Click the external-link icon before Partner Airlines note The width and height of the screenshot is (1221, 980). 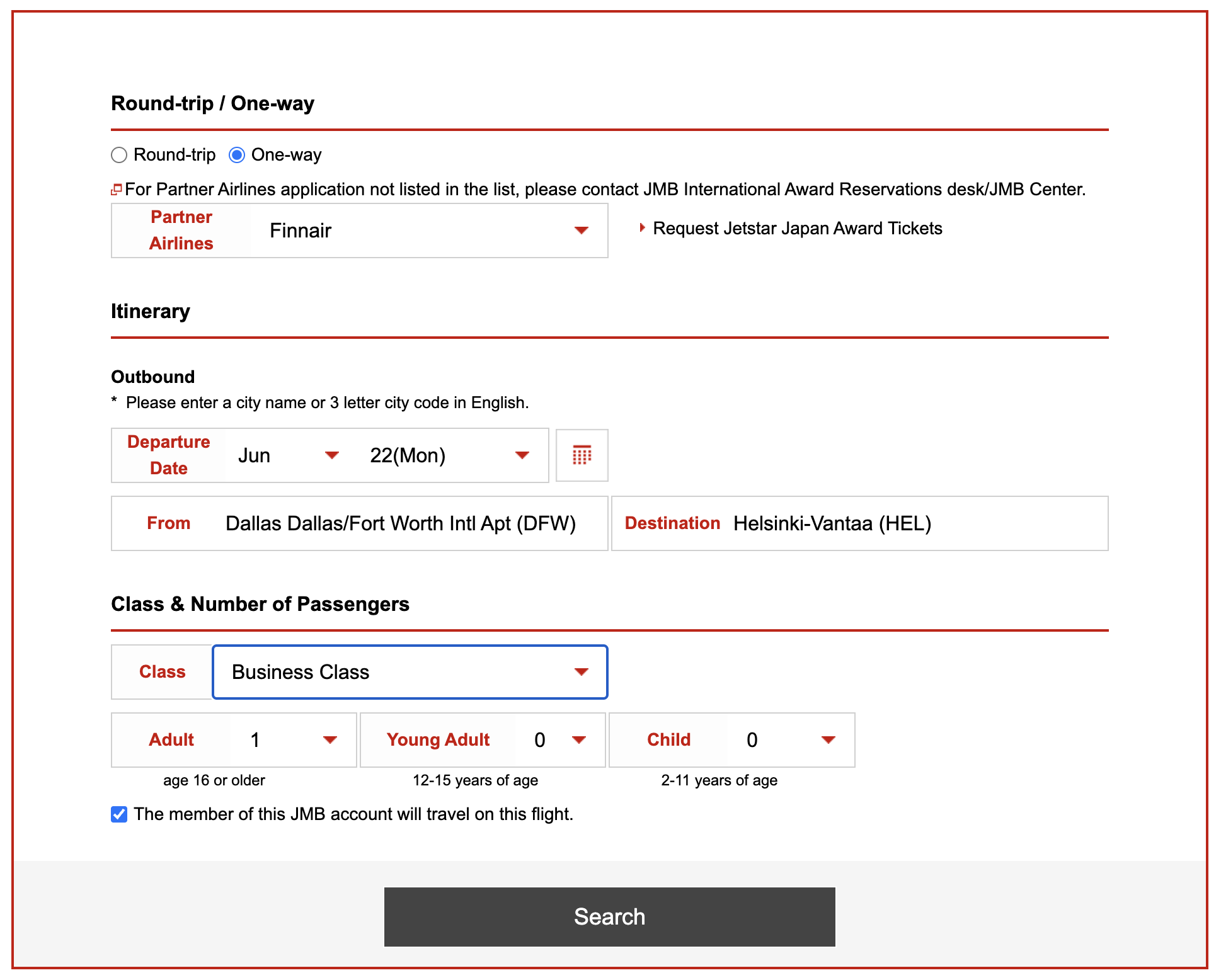coord(117,190)
